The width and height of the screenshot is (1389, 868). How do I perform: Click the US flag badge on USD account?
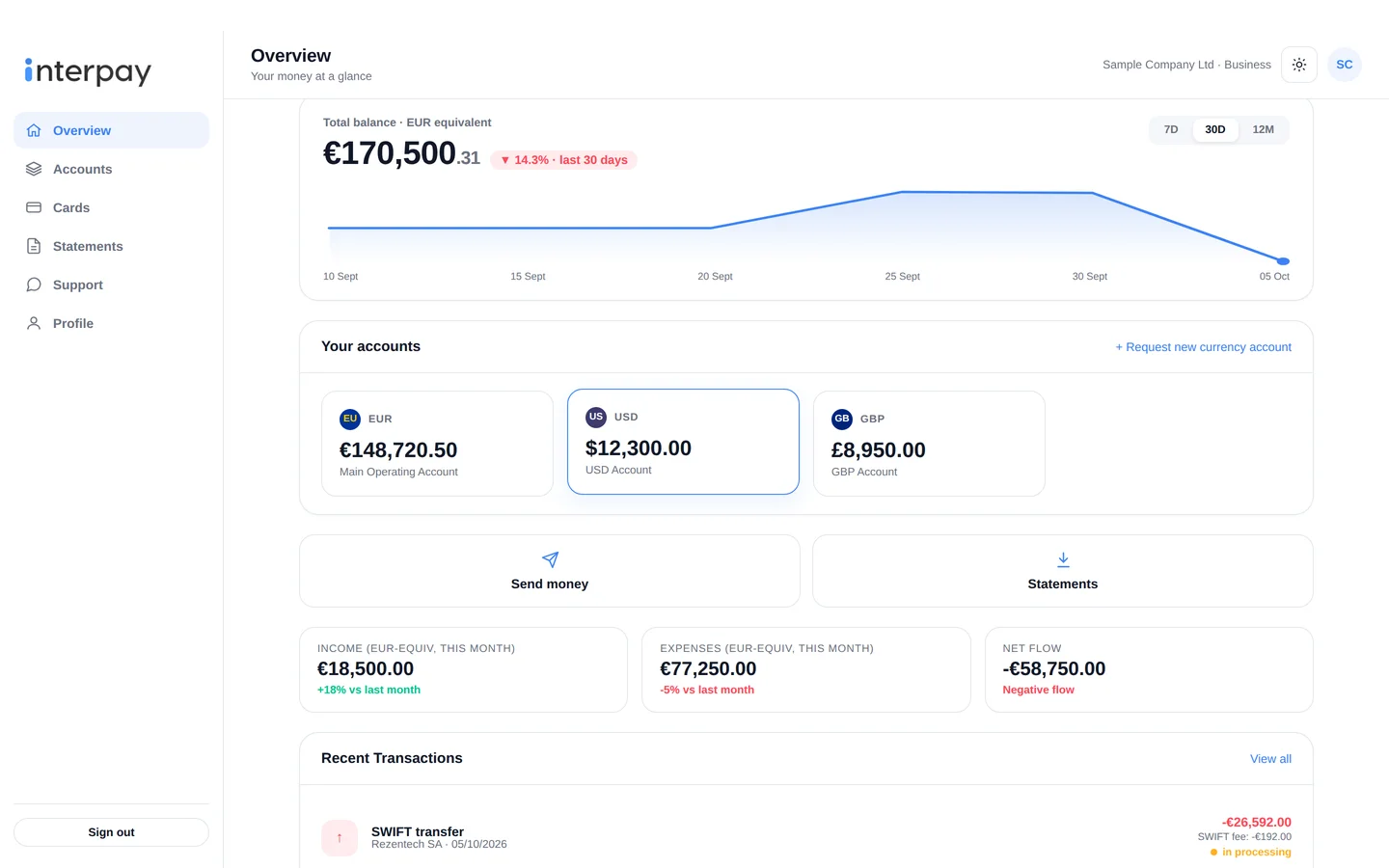[x=596, y=417]
